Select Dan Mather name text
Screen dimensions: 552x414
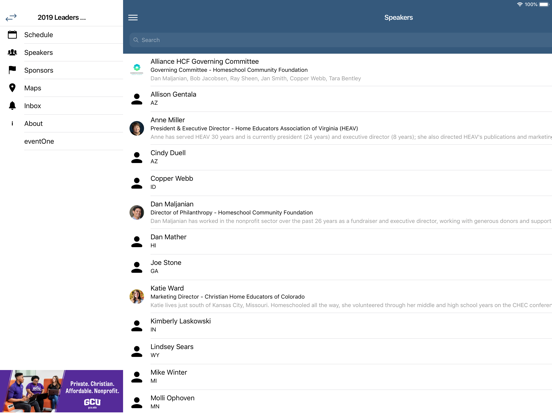[168, 237]
